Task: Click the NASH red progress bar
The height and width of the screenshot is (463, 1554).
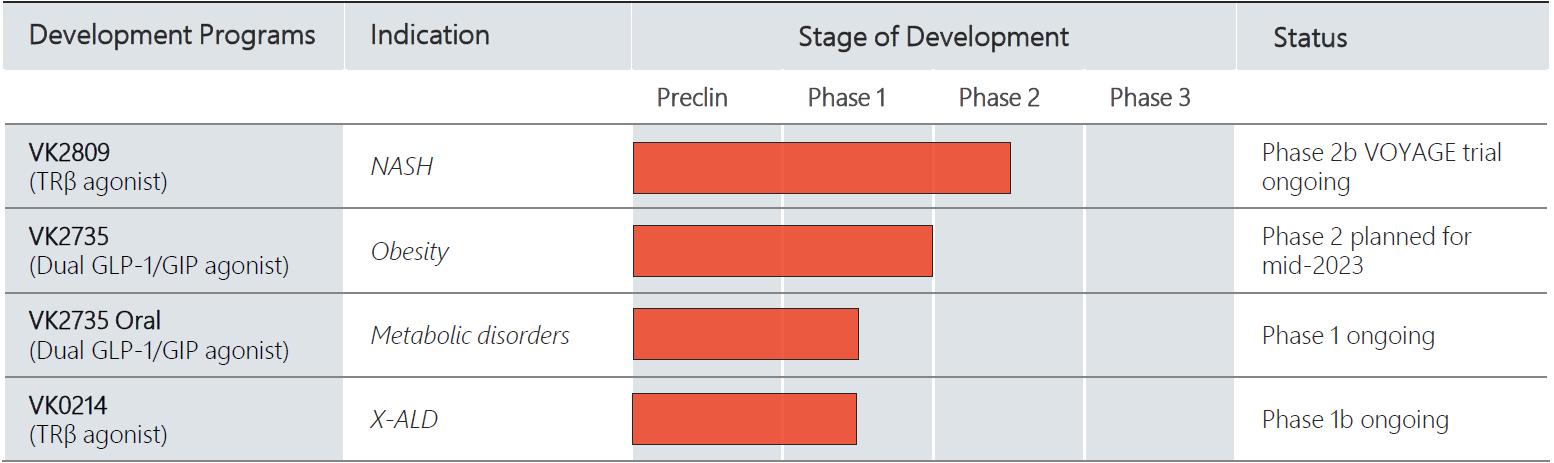Action: (821, 168)
